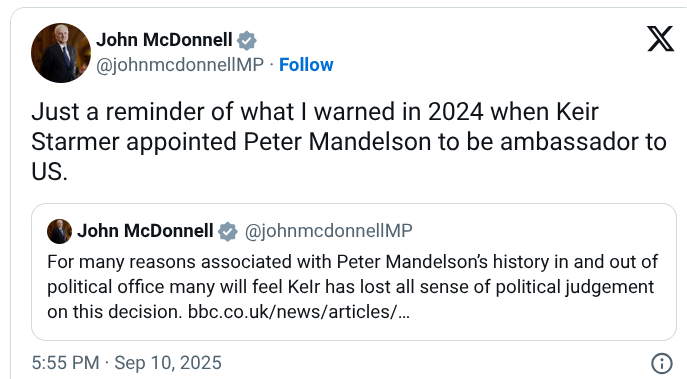Follow John McDonnell
687x379 pixels.
pyautogui.click(x=306, y=65)
